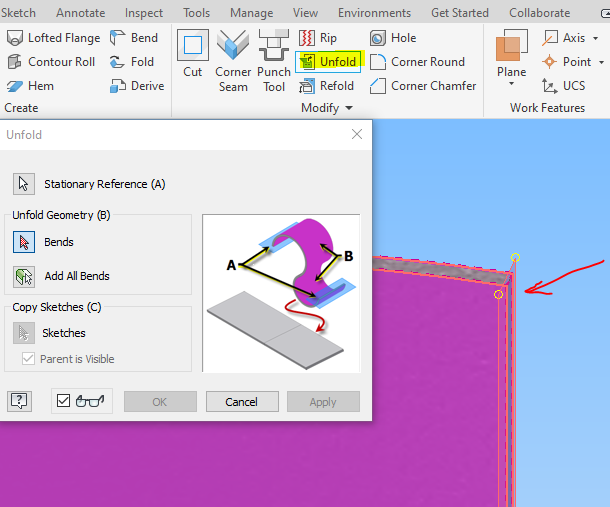The image size is (610, 507).
Task: Select the Cut tool
Action: point(193,54)
